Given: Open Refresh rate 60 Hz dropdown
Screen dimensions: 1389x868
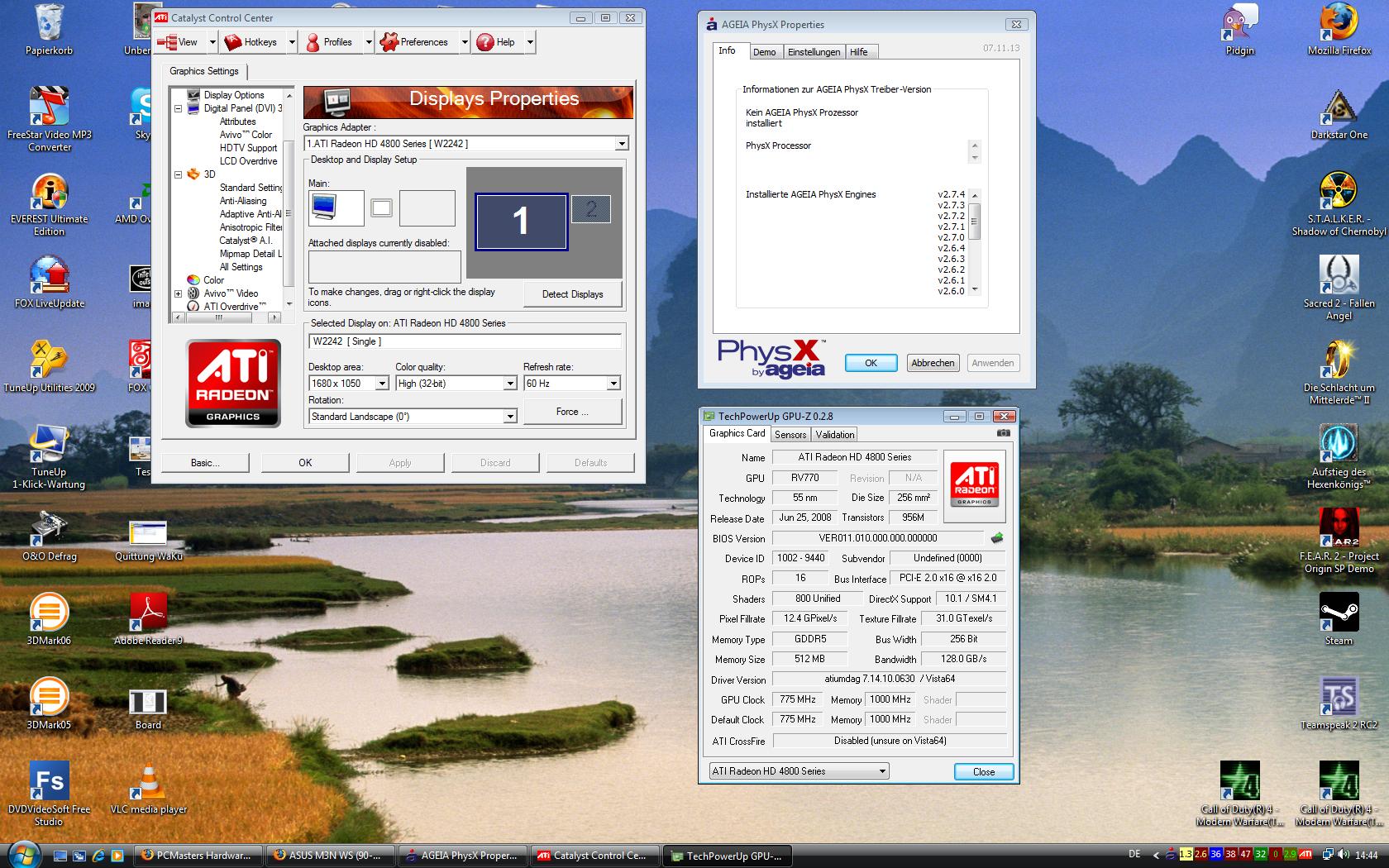Looking at the screenshot, I should tap(613, 384).
